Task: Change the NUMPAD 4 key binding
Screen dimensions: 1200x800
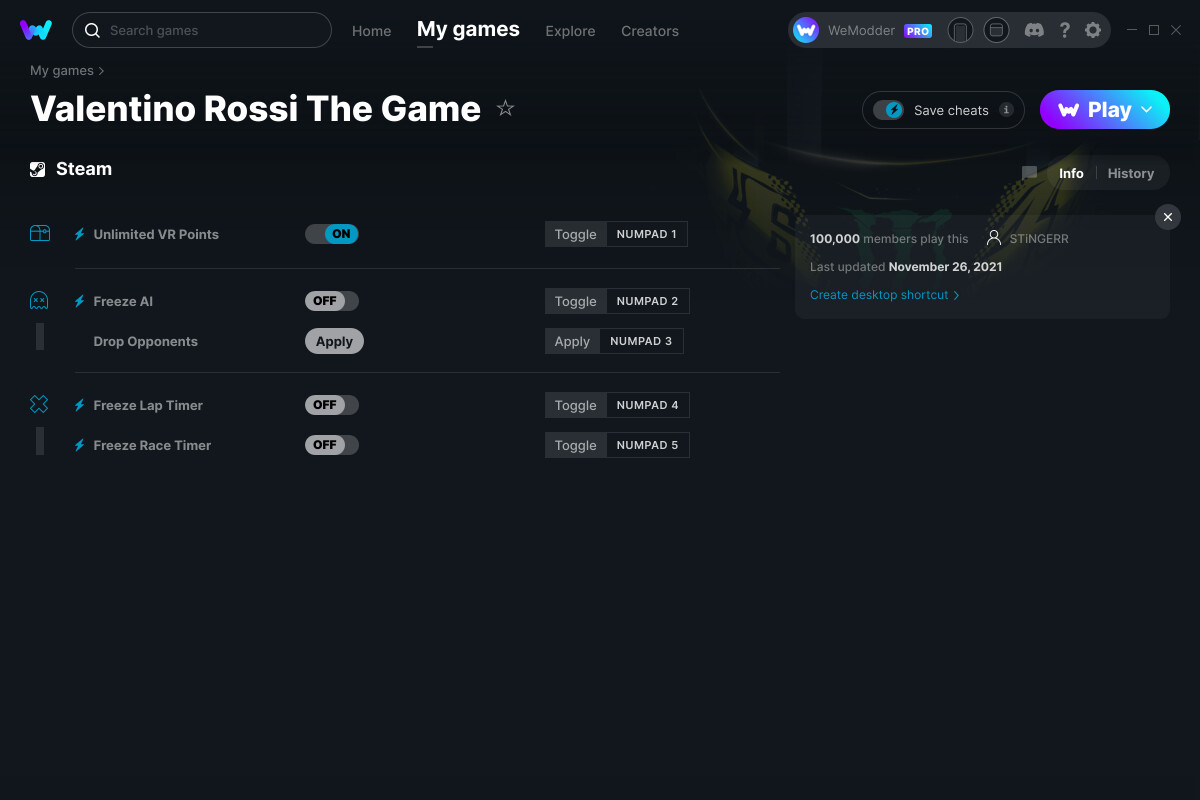Action: (648, 405)
